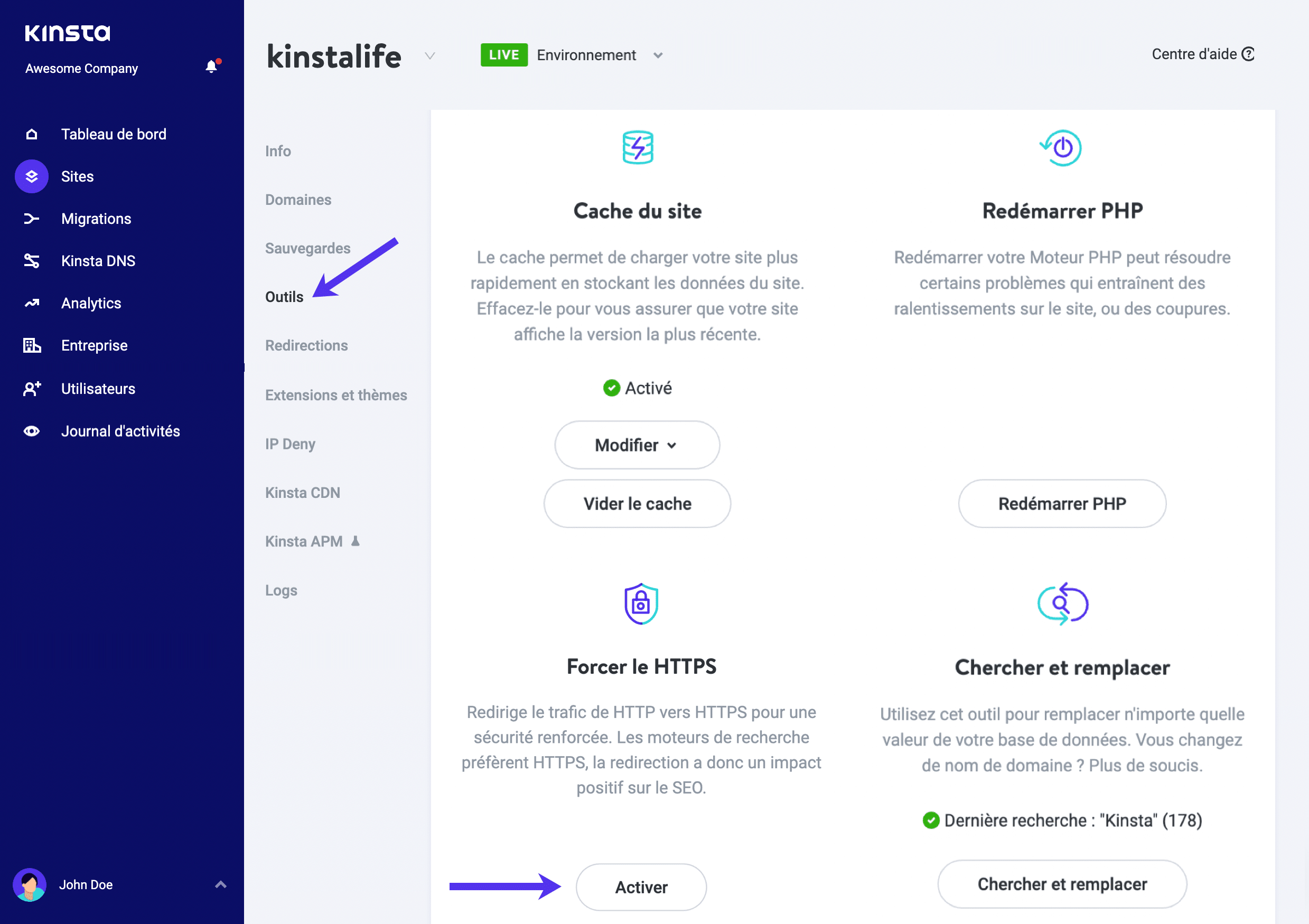
Task: Click the Awesome Company name
Action: (81, 69)
